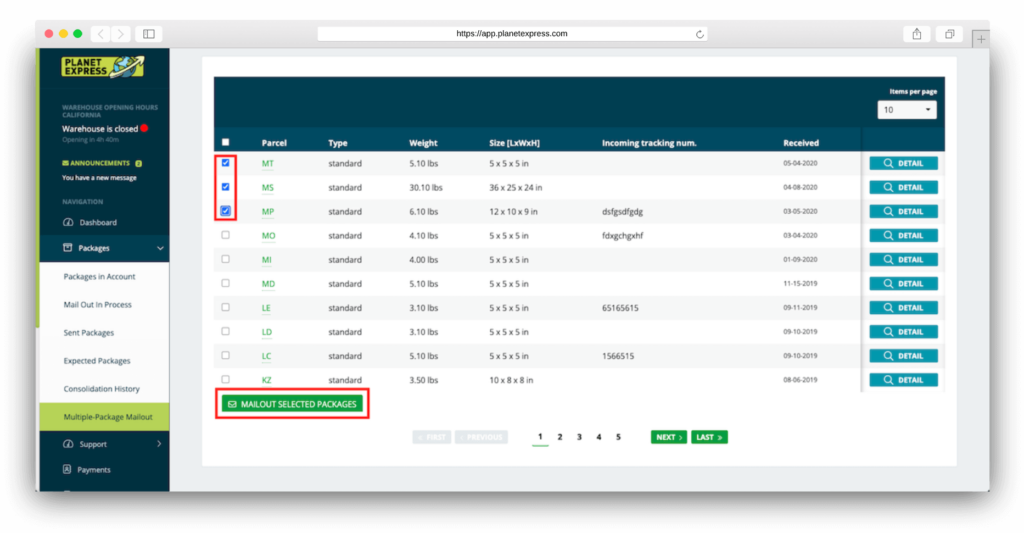Viewport: 1024px width, 533px height.
Task: Reload the page using the refresh icon
Action: (699, 34)
